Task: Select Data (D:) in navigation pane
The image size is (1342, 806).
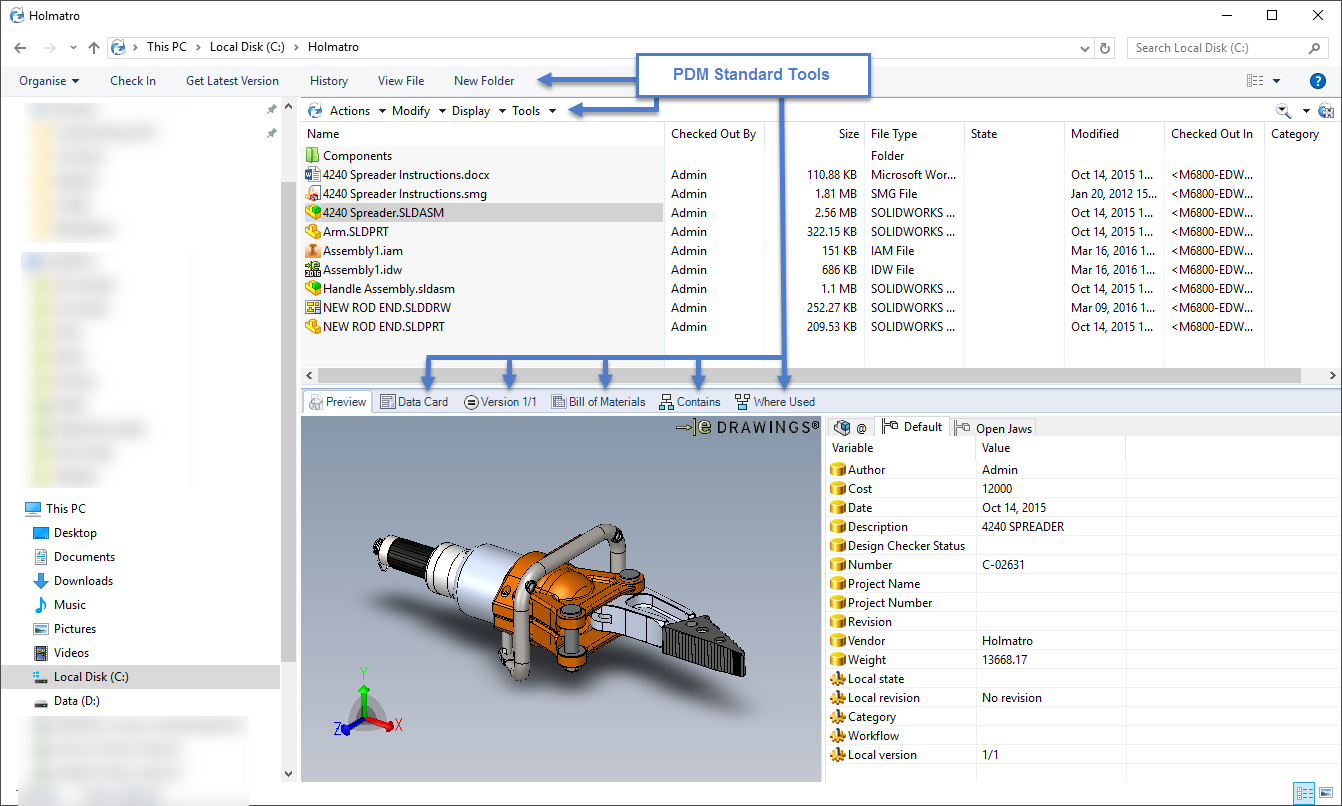Action: pyautogui.click(x=76, y=701)
